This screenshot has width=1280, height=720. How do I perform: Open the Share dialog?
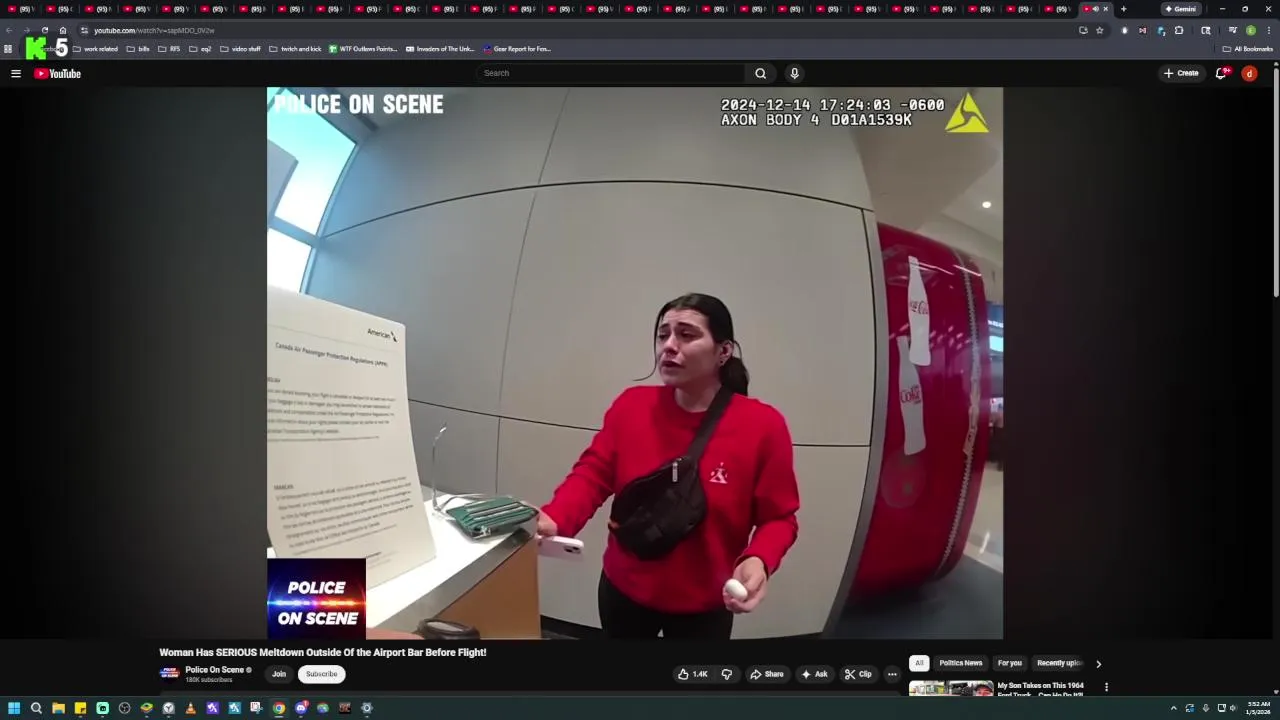767,674
